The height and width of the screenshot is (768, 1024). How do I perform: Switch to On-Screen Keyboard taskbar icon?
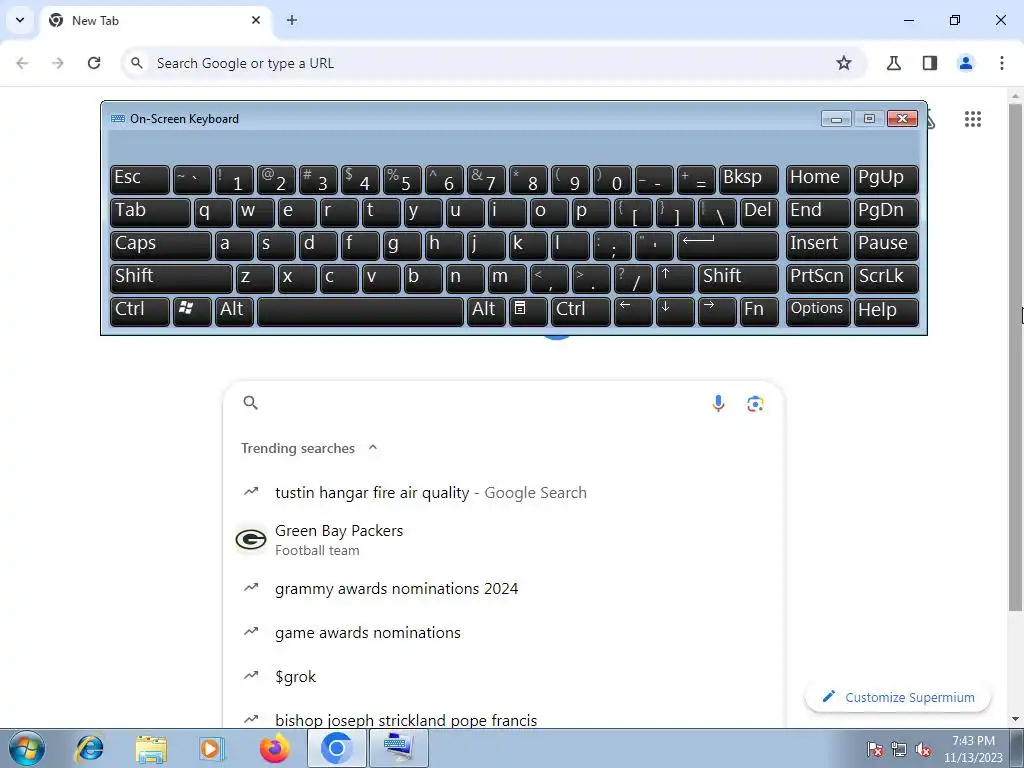pos(399,748)
